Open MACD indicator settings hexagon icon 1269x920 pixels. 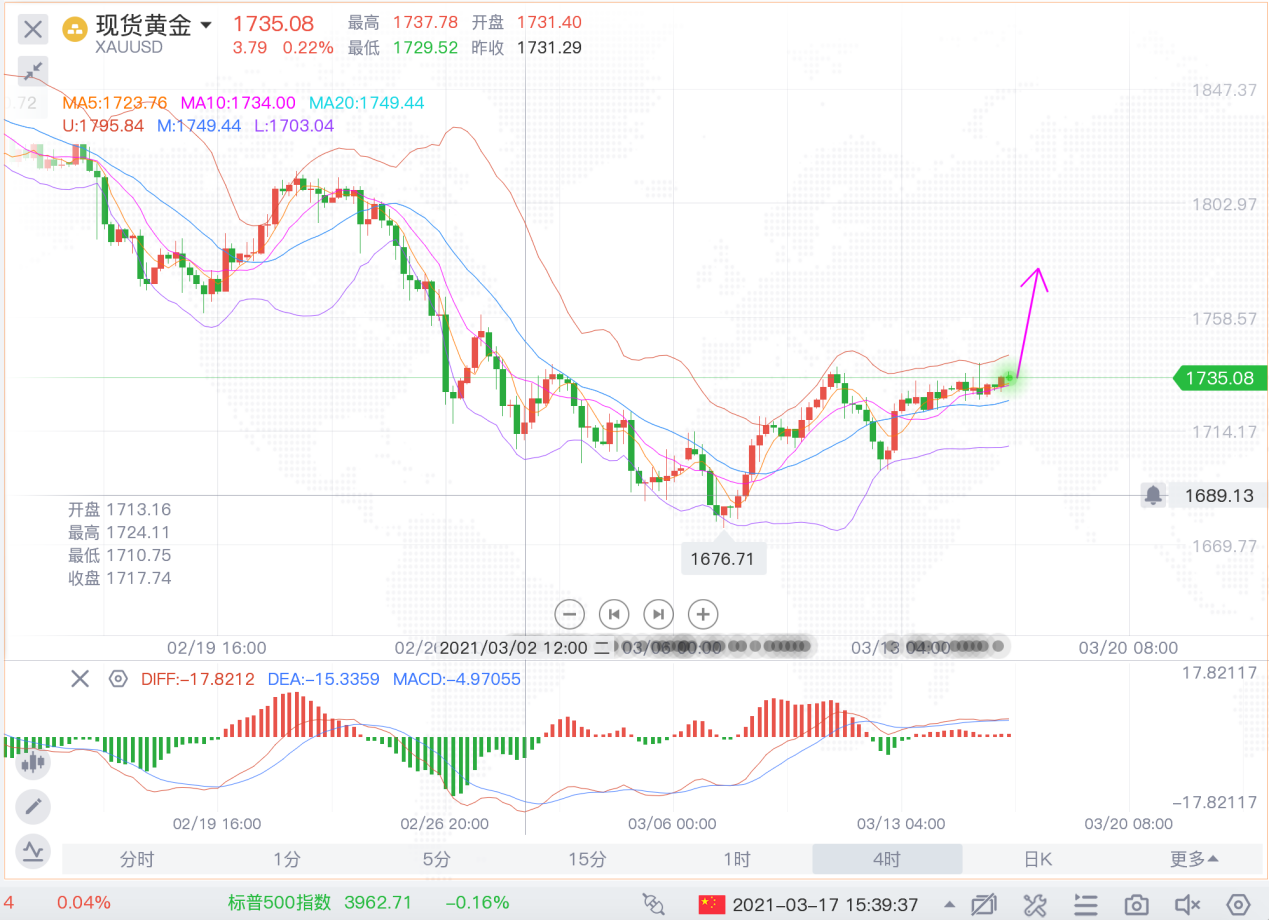click(x=118, y=680)
